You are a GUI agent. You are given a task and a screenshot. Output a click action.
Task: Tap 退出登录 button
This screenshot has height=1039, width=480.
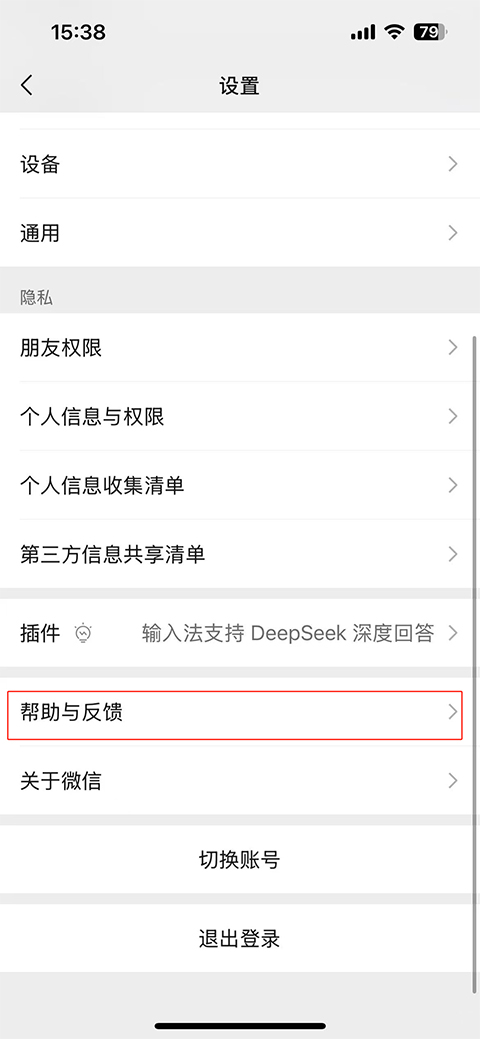[240, 938]
